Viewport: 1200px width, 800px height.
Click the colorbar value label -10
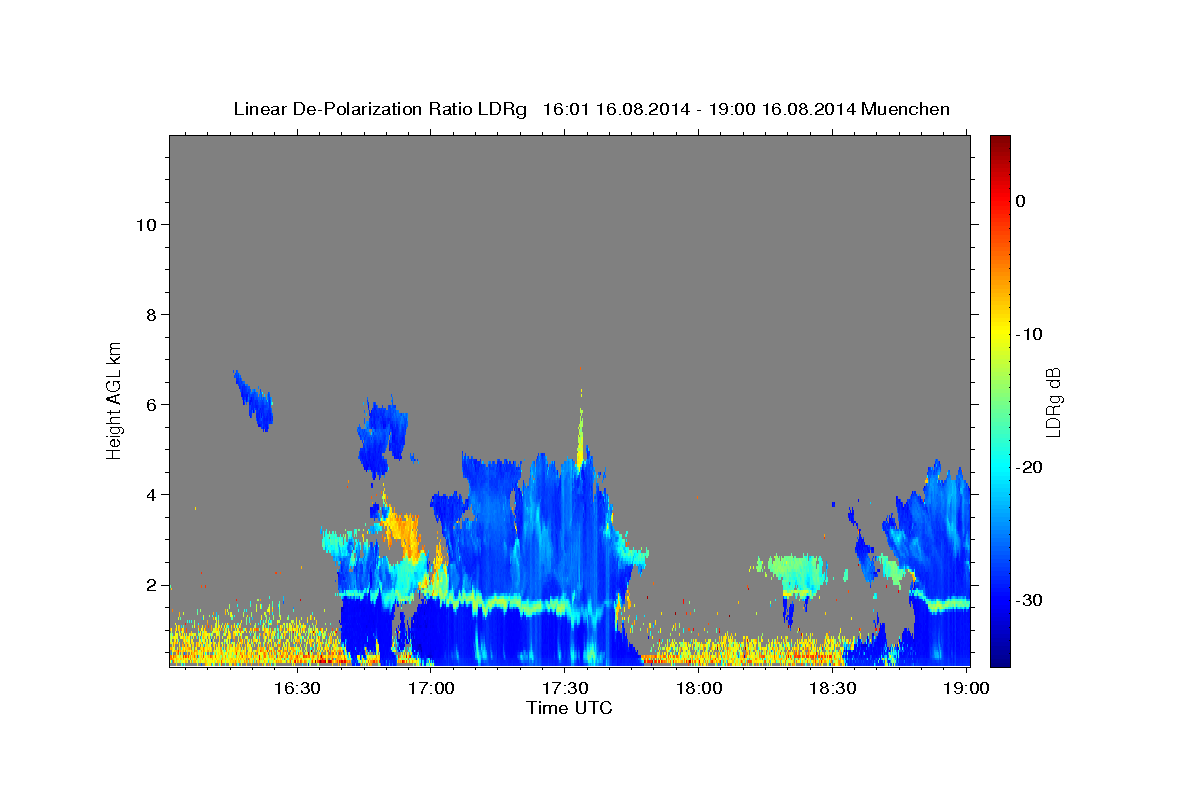tap(1029, 334)
